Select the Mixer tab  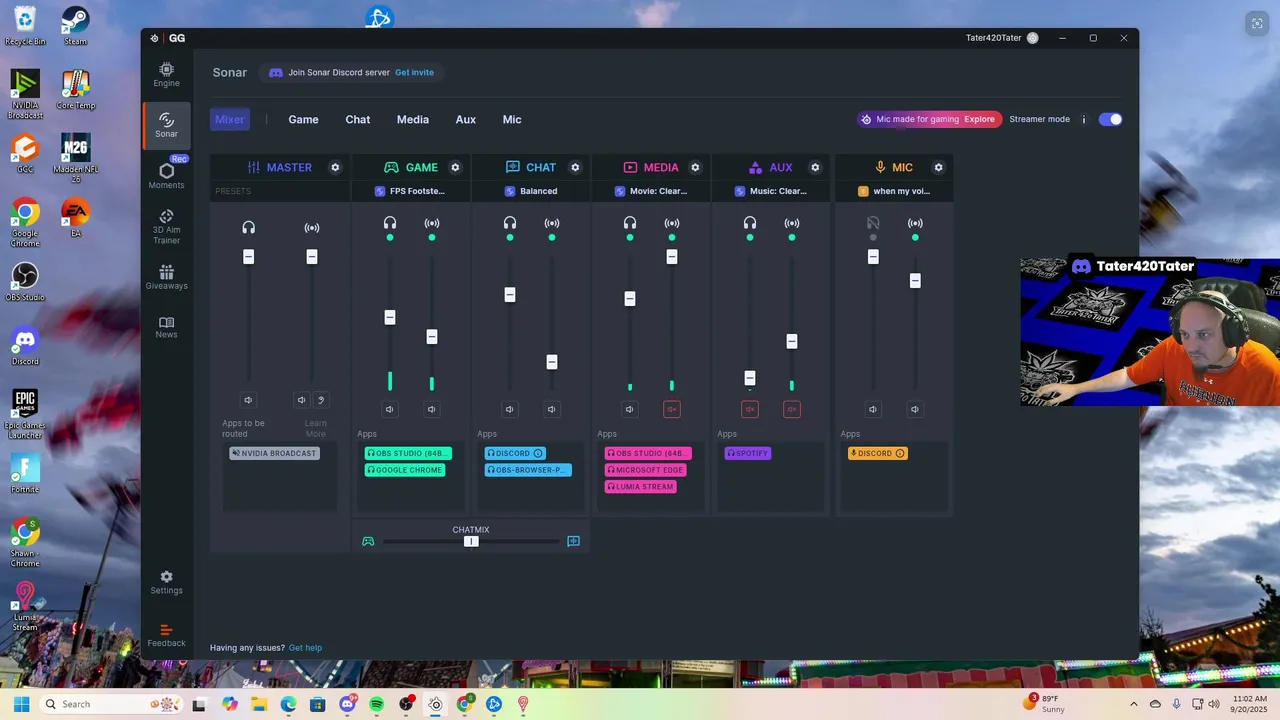click(x=230, y=119)
